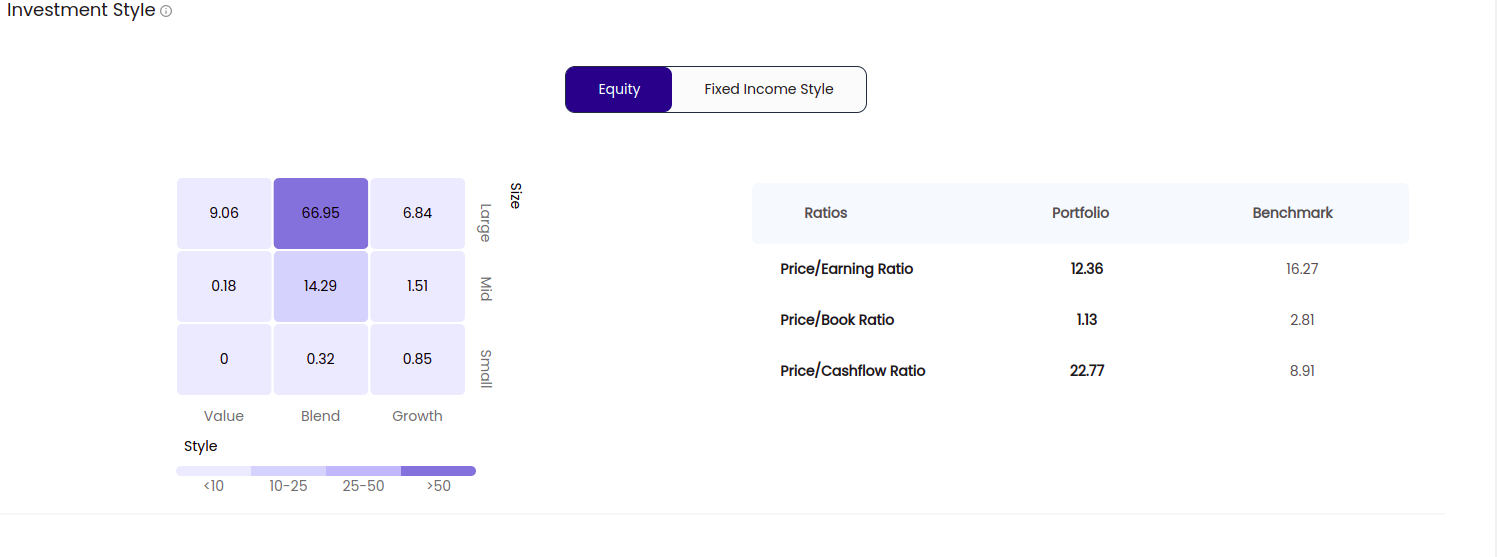Screen dimensions: 1497x557
Task: Click the >50 legend color segment
Action: click(438, 471)
